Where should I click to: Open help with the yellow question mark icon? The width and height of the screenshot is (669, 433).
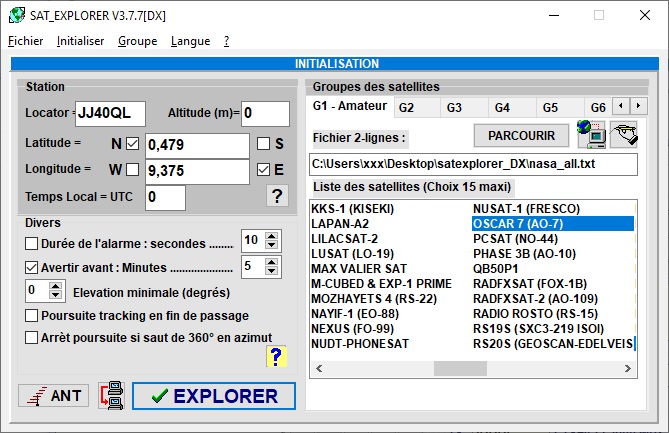[276, 357]
